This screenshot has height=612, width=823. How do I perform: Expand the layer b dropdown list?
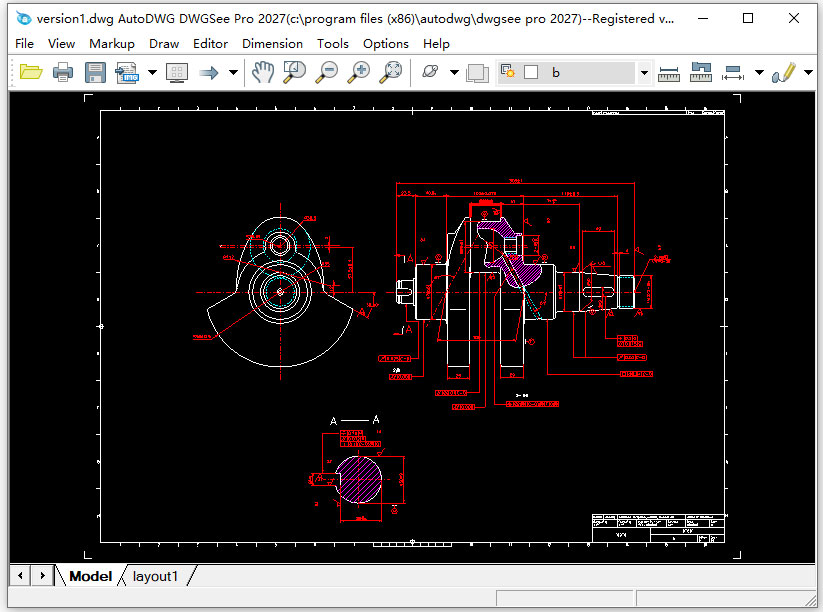pyautogui.click(x=644, y=72)
